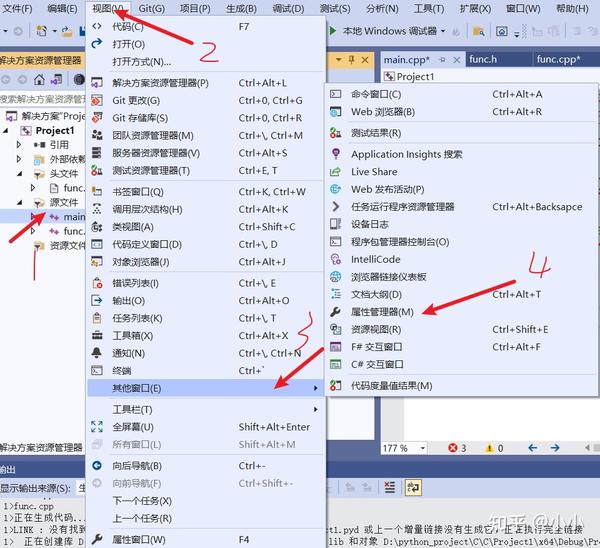The image size is (600, 548).
Task: Choose Document Outline (文档大纲) entry
Action: [461, 294]
